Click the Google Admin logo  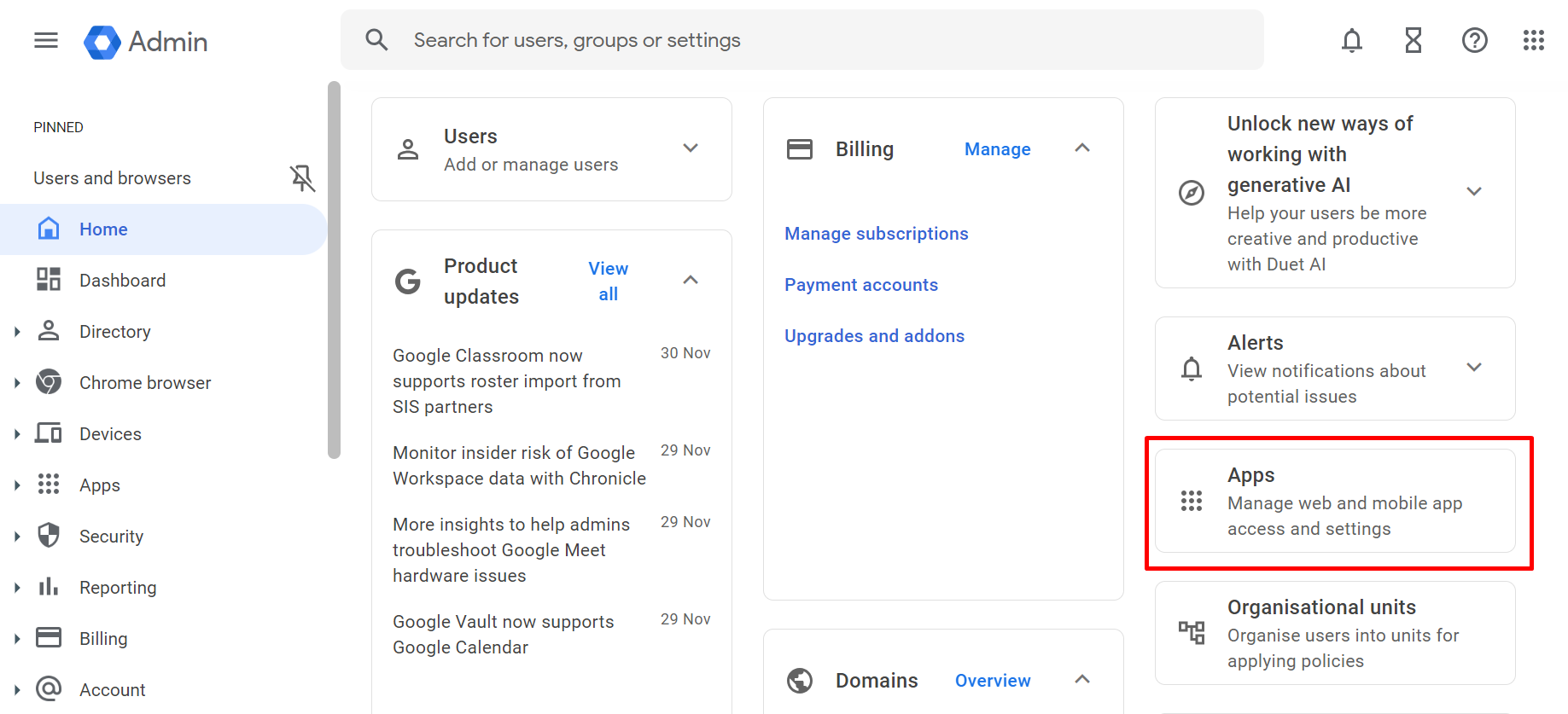tap(146, 42)
